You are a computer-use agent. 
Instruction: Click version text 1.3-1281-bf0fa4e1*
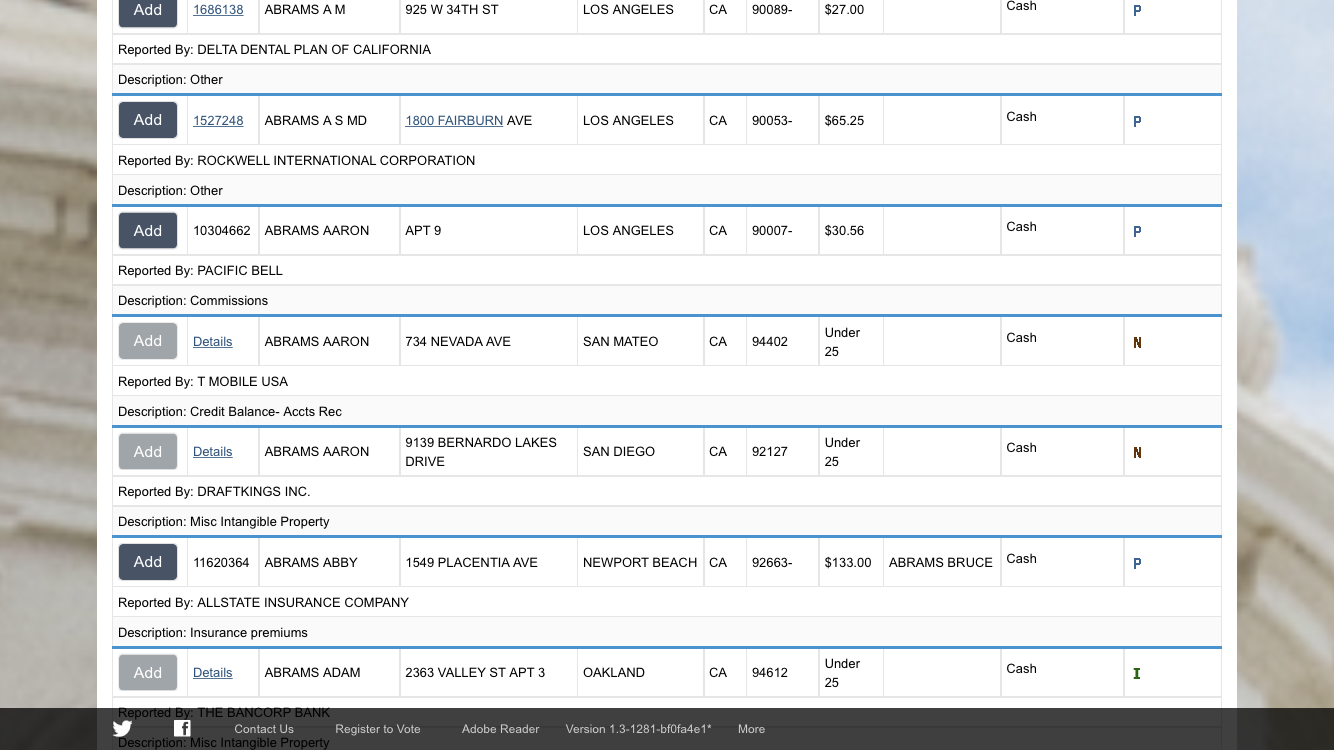pos(639,729)
